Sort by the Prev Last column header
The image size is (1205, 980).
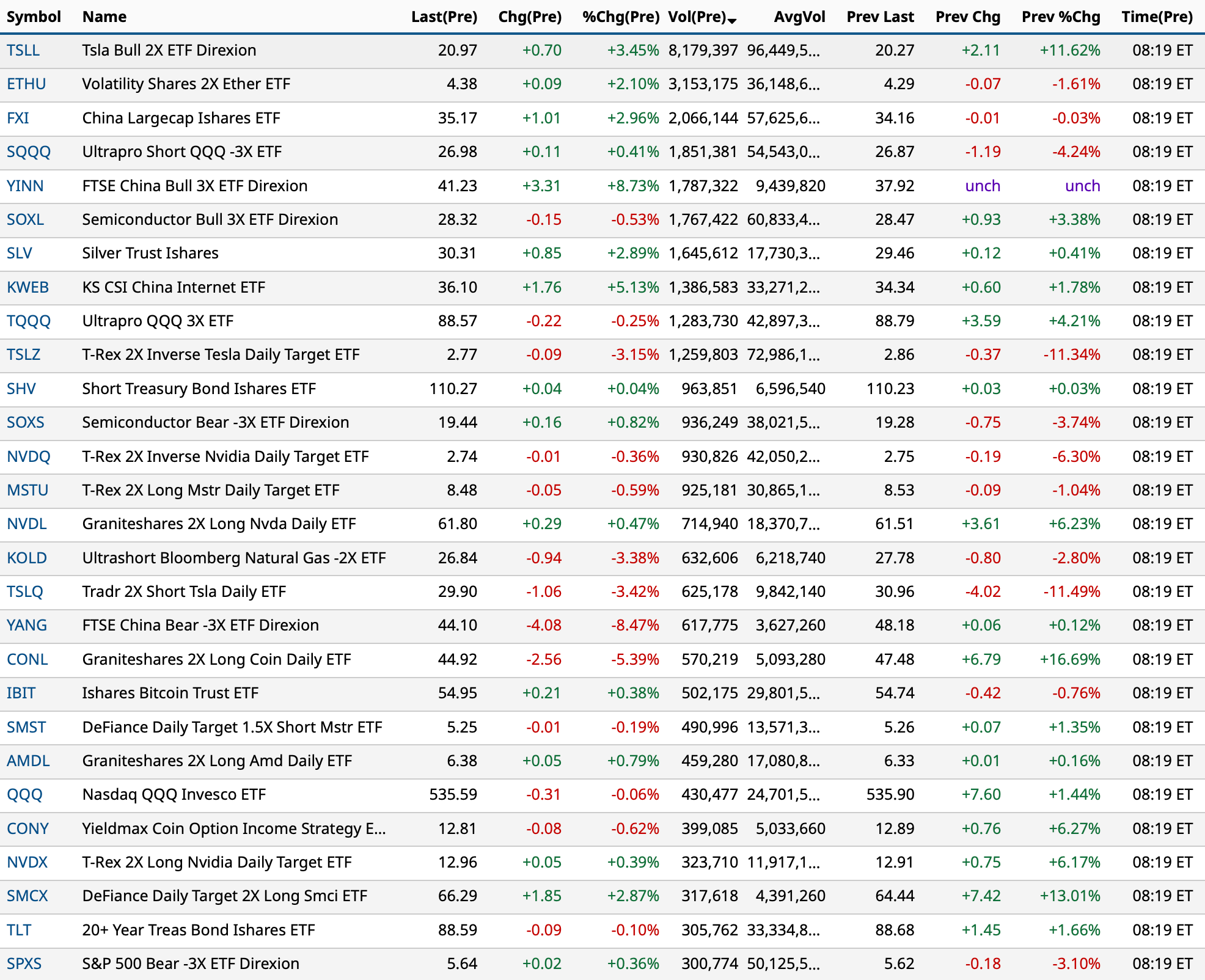(880, 17)
